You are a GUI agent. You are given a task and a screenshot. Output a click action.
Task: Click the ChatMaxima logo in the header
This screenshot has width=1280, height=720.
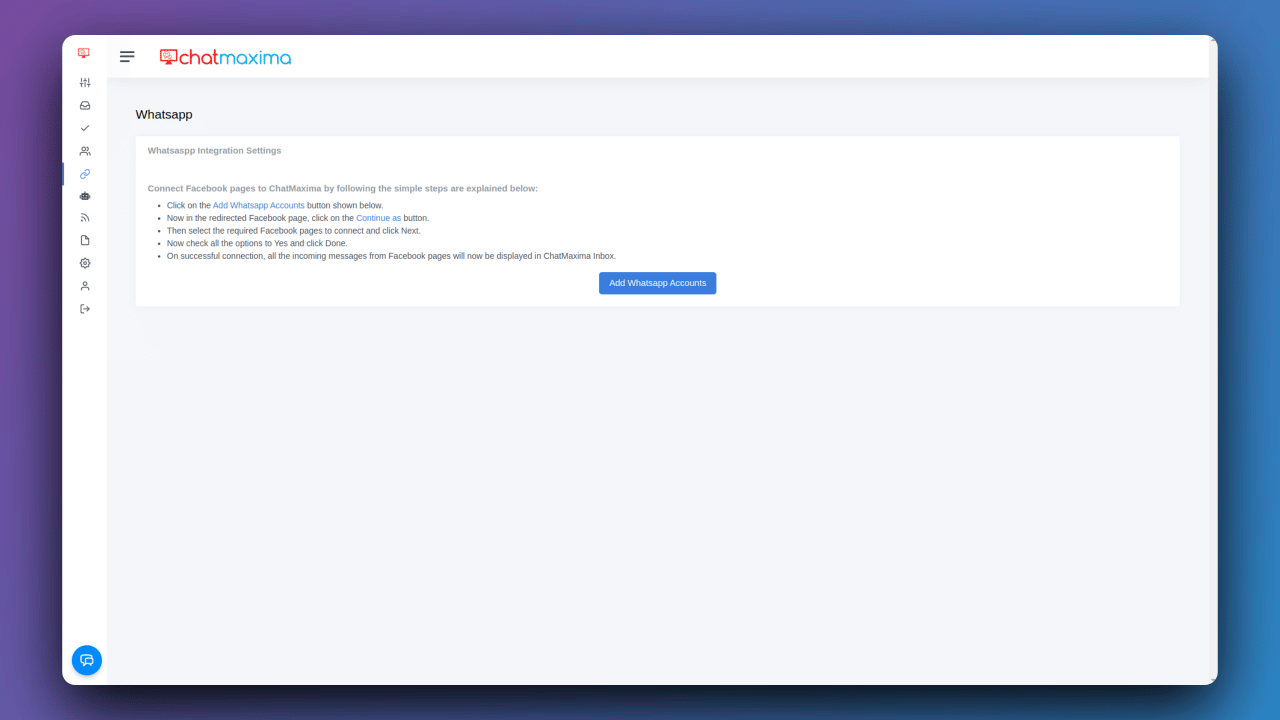[x=225, y=57]
